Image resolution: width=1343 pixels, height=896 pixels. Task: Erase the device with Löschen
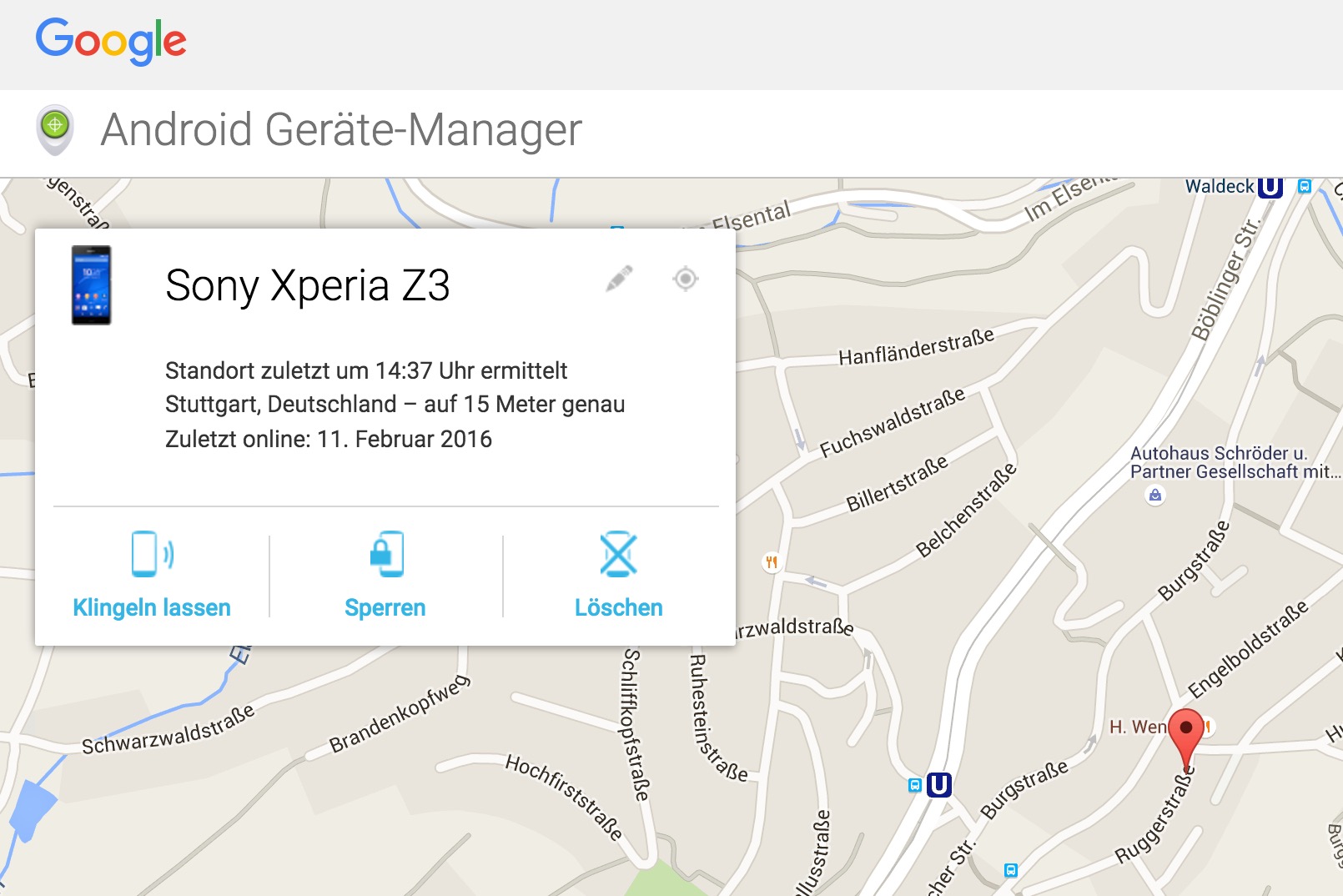tap(619, 607)
